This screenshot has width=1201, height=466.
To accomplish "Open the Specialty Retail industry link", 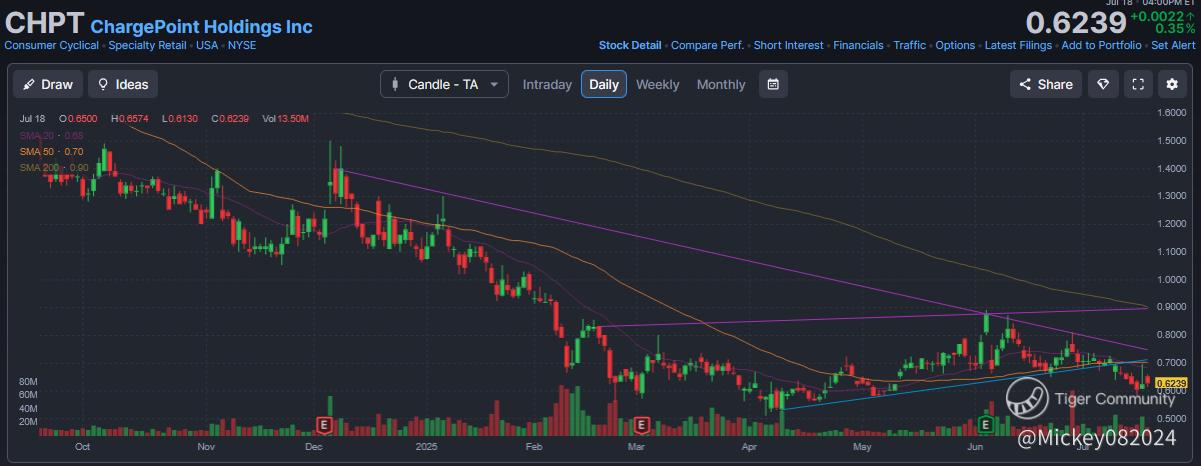I will [148, 45].
